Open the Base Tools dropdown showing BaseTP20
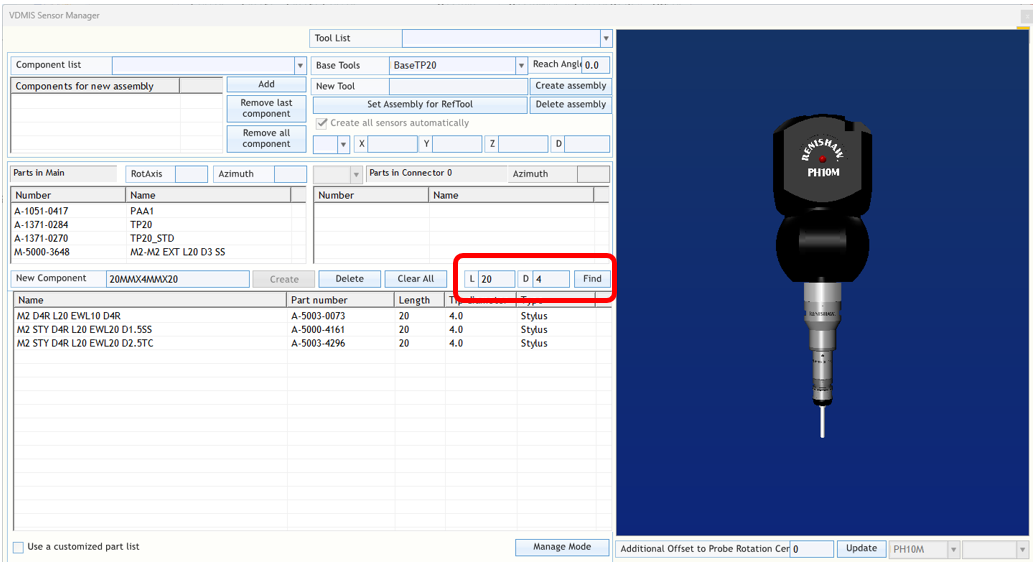Screen dimensions: 1035x562 [x=521, y=65]
